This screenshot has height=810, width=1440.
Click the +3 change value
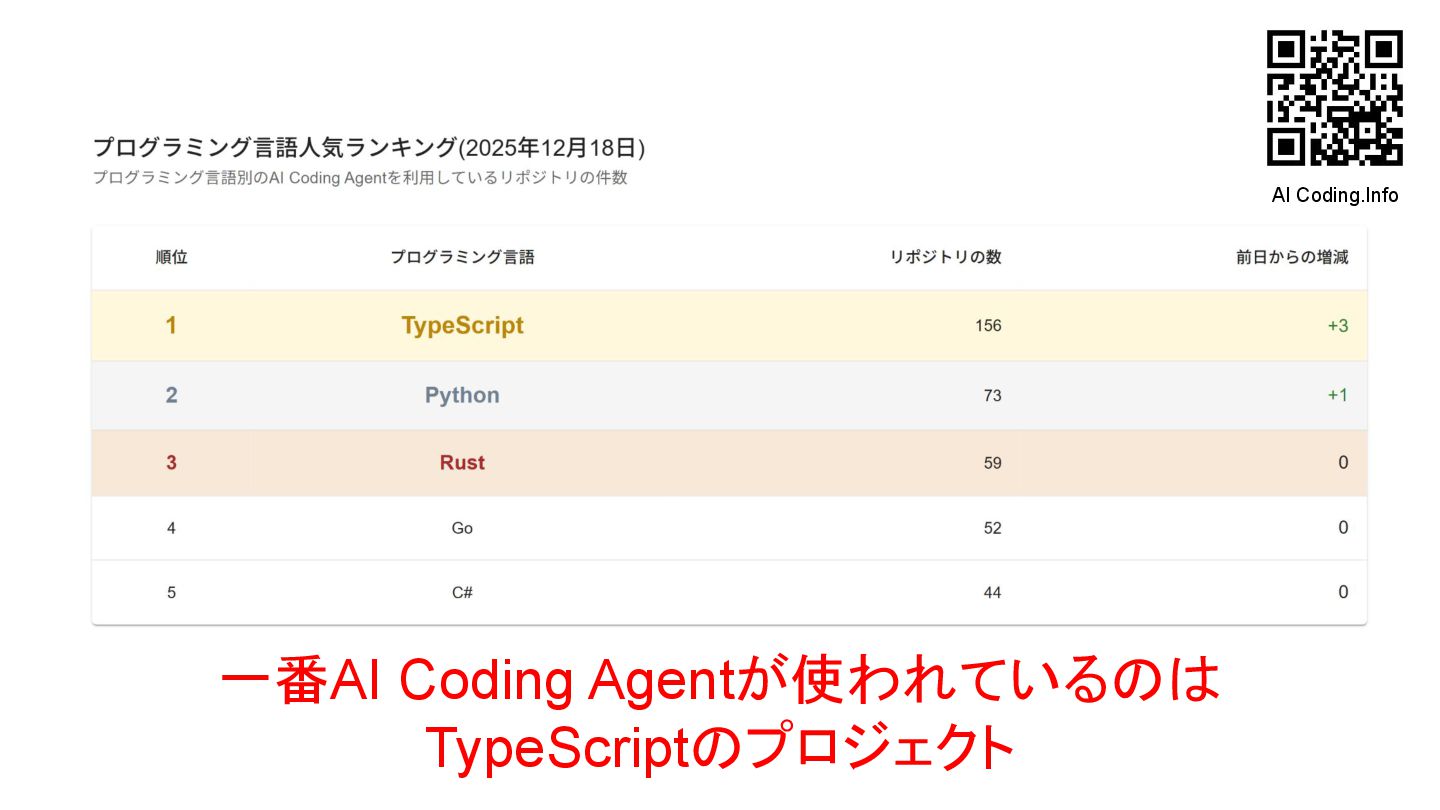tap(1337, 325)
